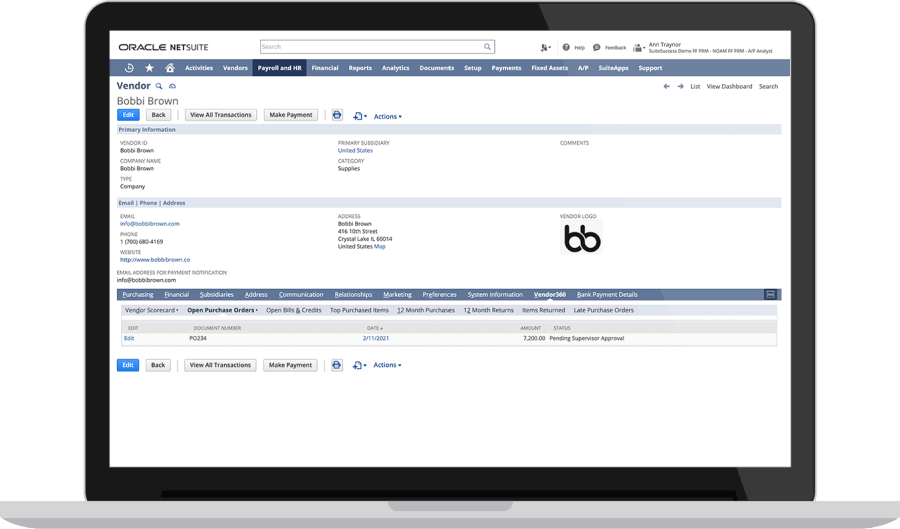Click the Help question mark icon
The height and width of the screenshot is (529, 900).
566,48
